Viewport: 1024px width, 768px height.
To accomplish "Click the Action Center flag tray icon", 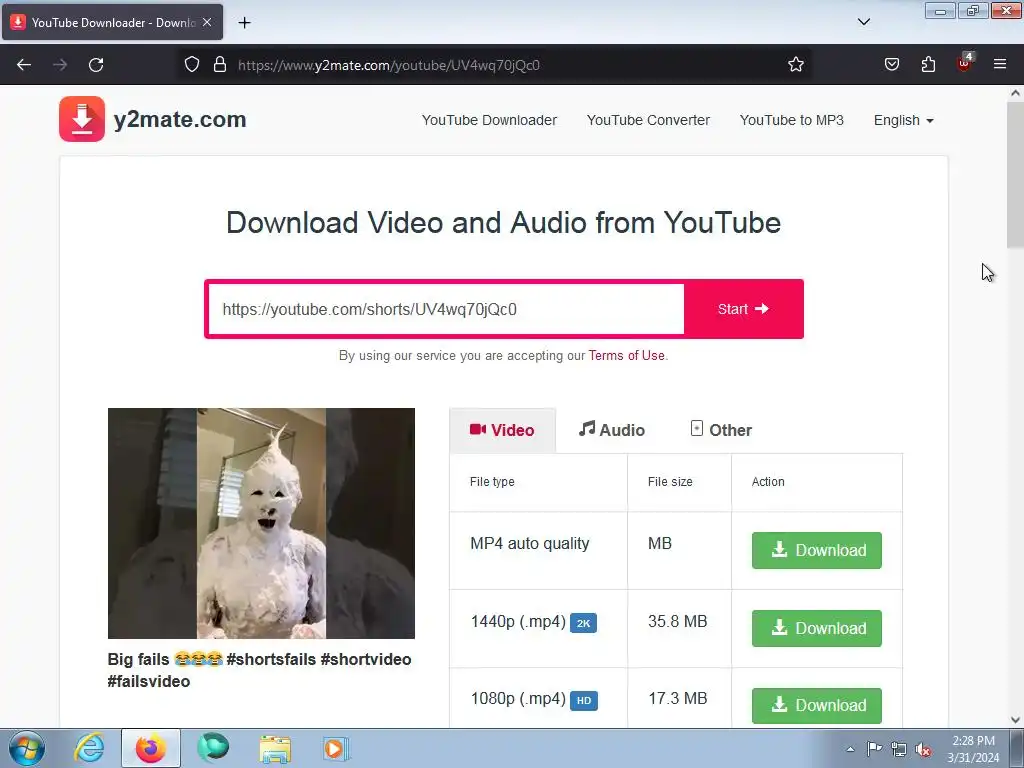I will pyautogui.click(x=874, y=749).
